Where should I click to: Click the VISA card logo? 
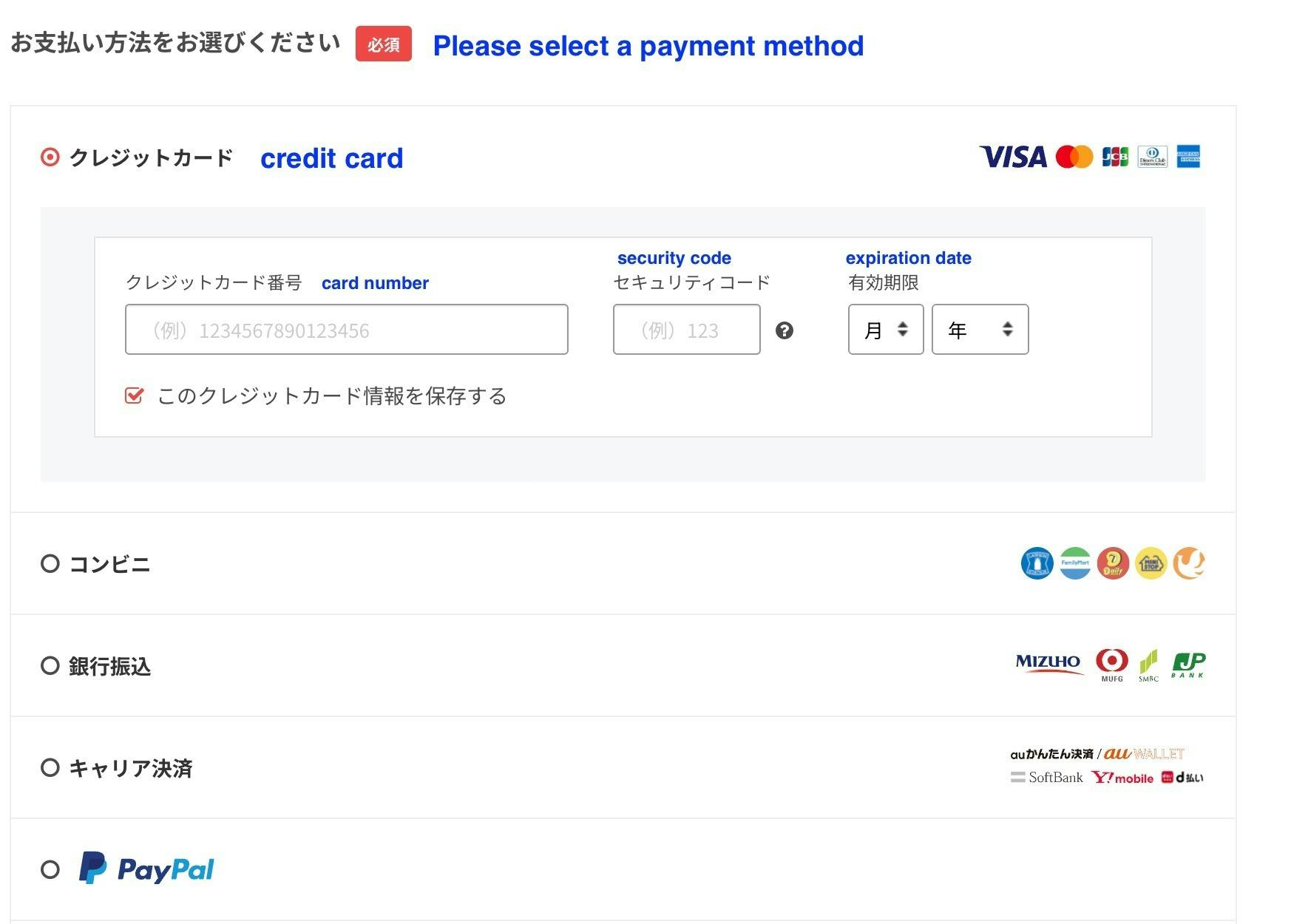tap(1013, 157)
